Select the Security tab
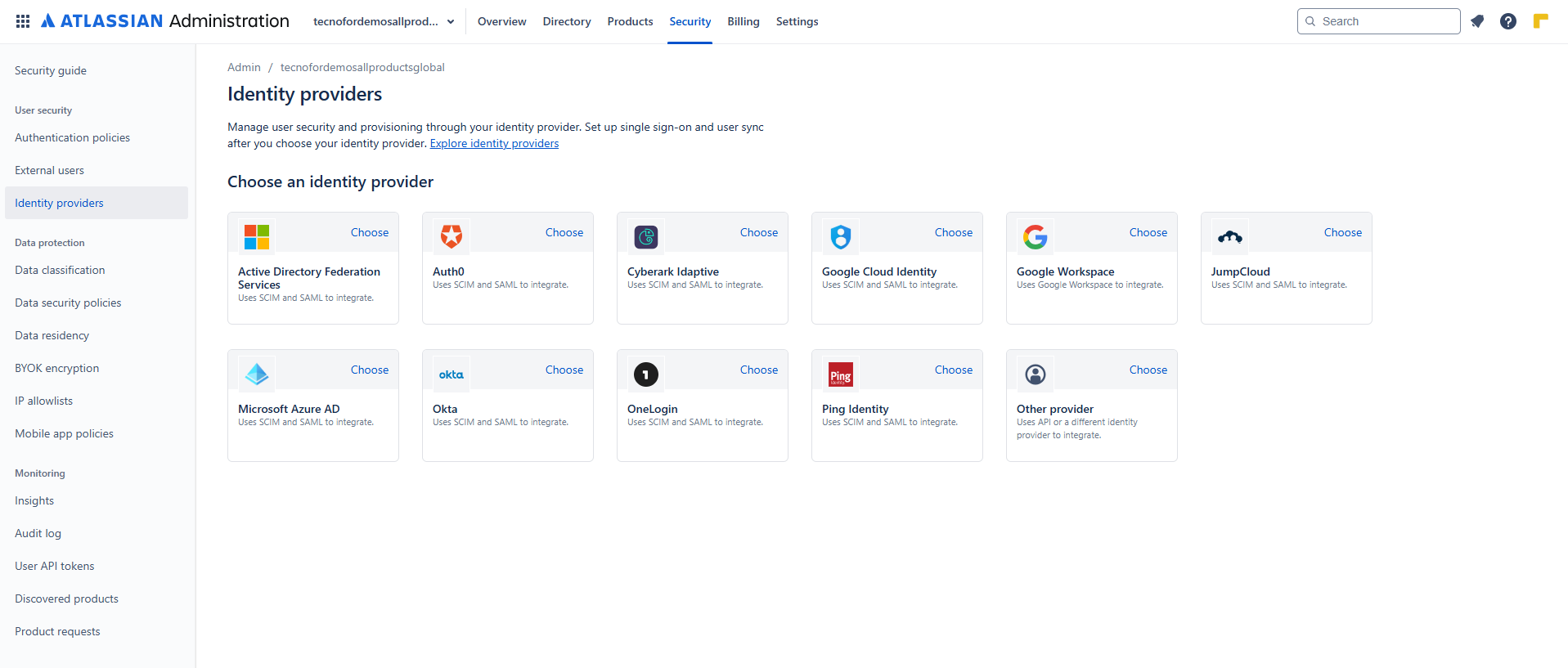Screen dimensions: 1568x668 [x=690, y=21]
